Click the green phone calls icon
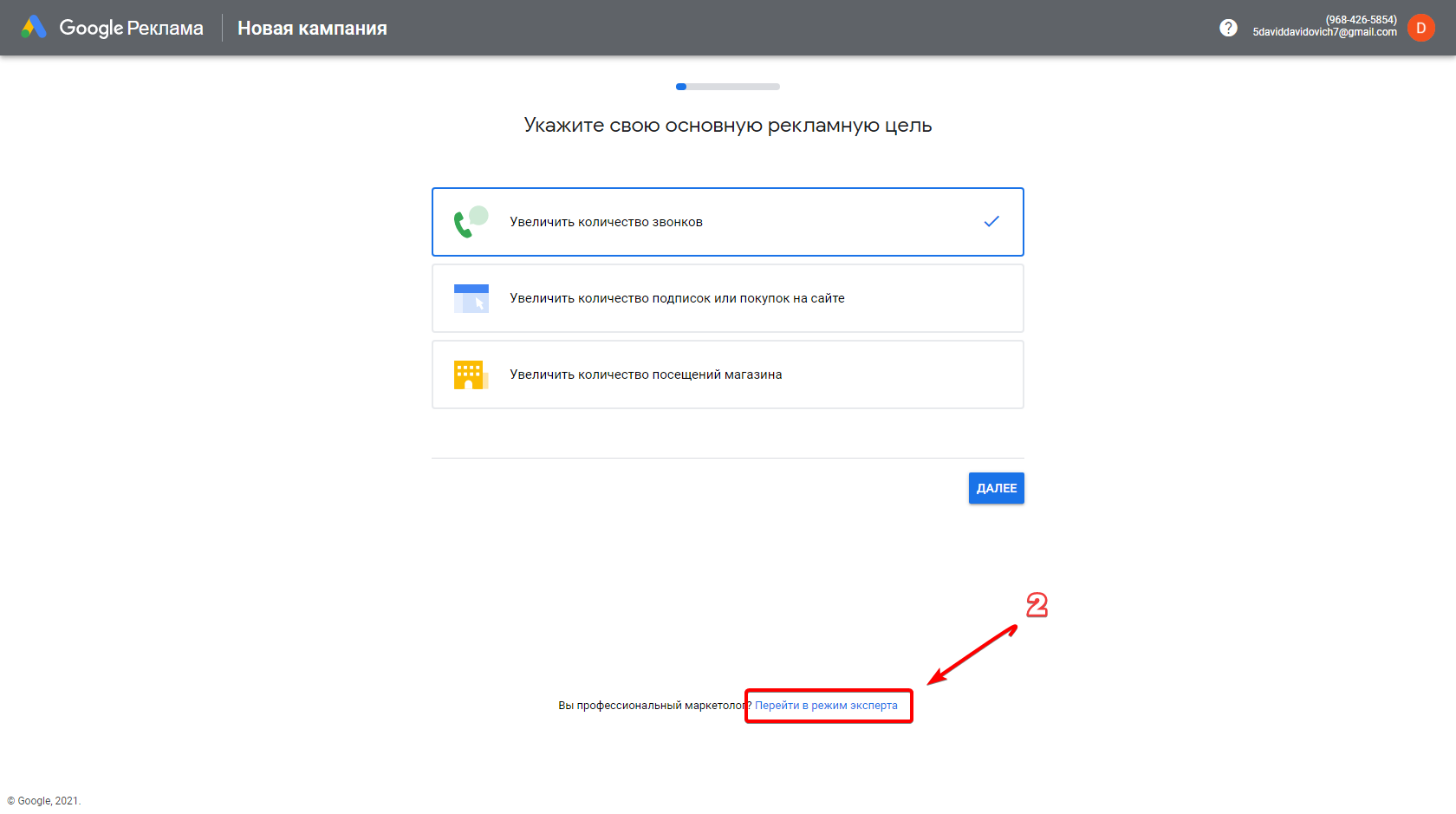 point(471,222)
